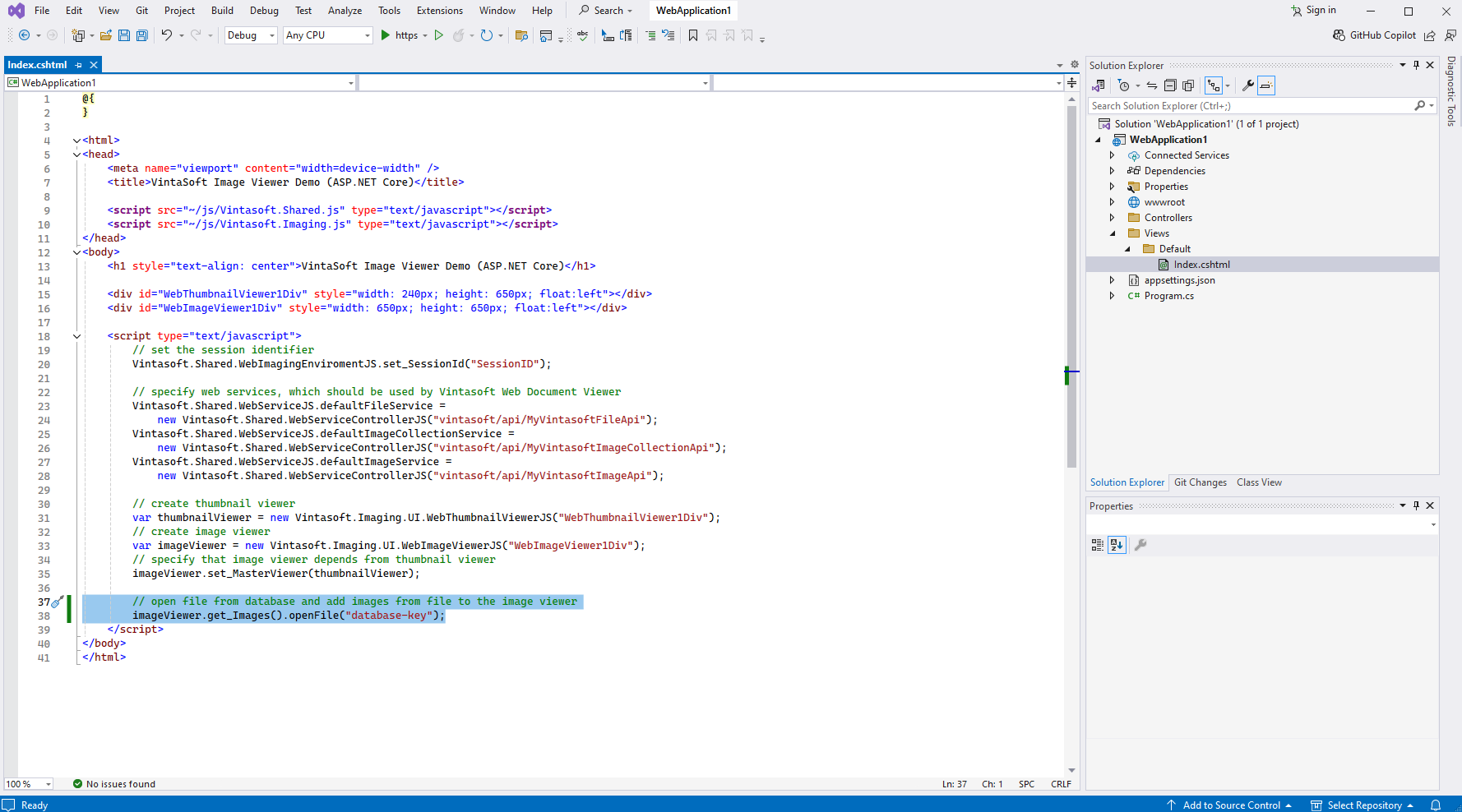Click the Share/Live Share icon at top right
Image resolution: width=1462 pixels, height=812 pixels.
[x=1430, y=35]
